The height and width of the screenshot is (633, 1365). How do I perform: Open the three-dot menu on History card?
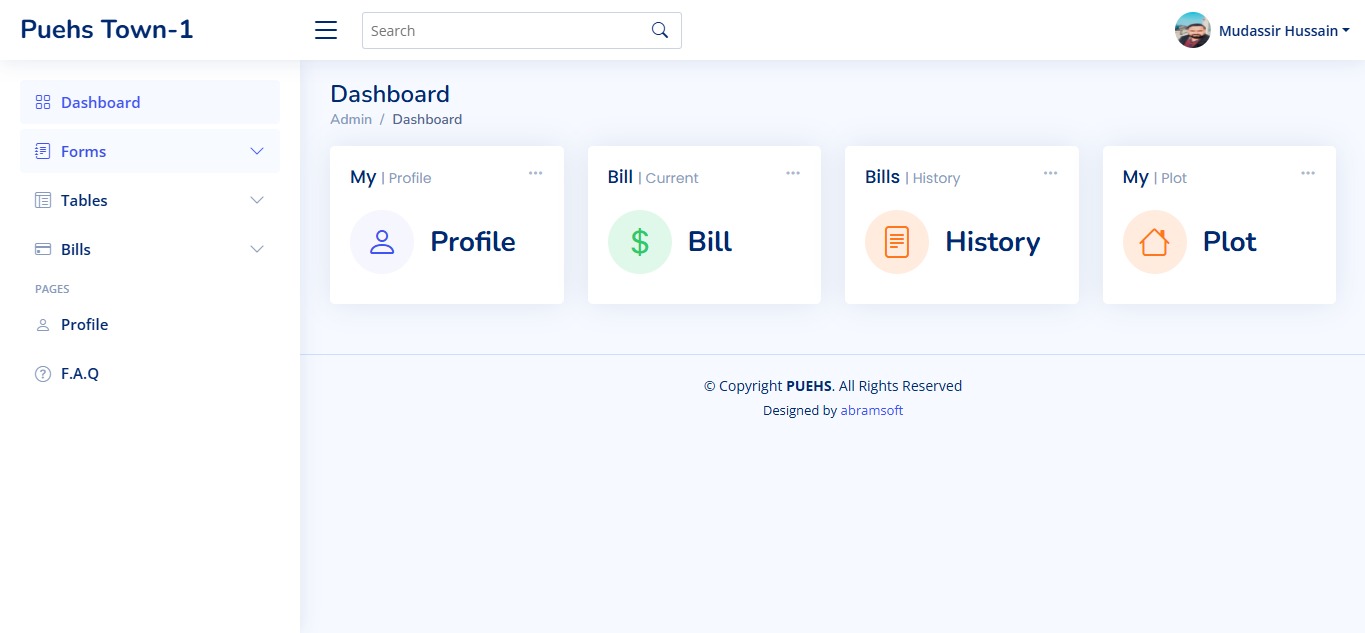1050,173
